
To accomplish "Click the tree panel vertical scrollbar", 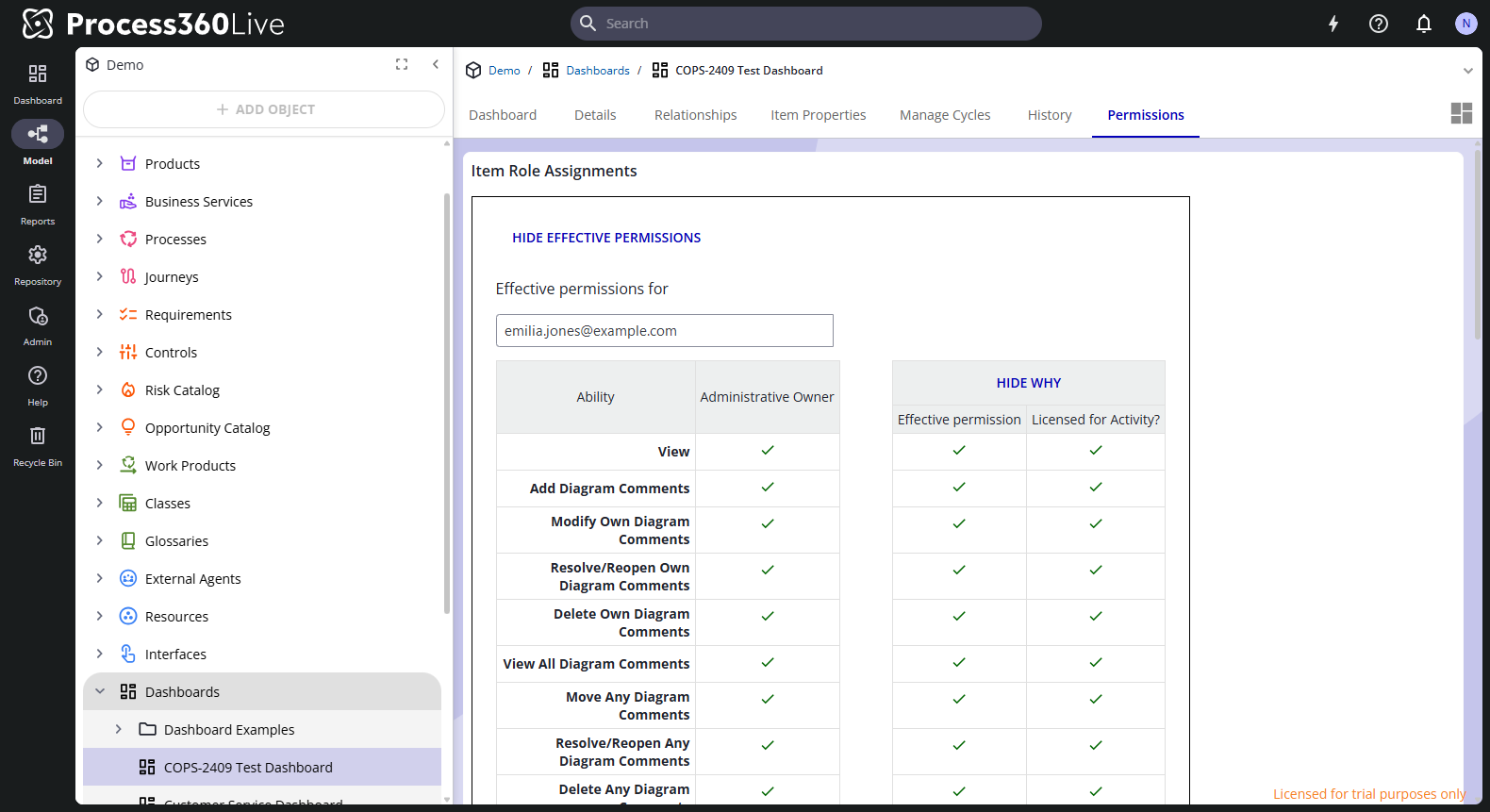I will click(x=447, y=404).
